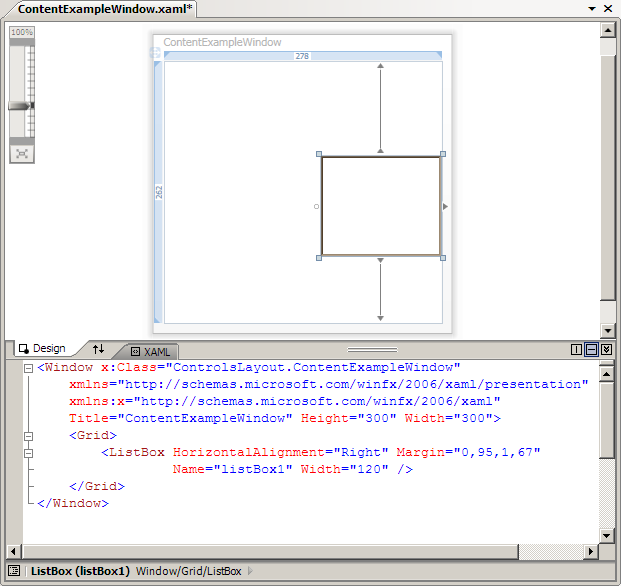Expand the tag navigator child arrow
Viewport: 621px width, 586px height.
click(250, 571)
